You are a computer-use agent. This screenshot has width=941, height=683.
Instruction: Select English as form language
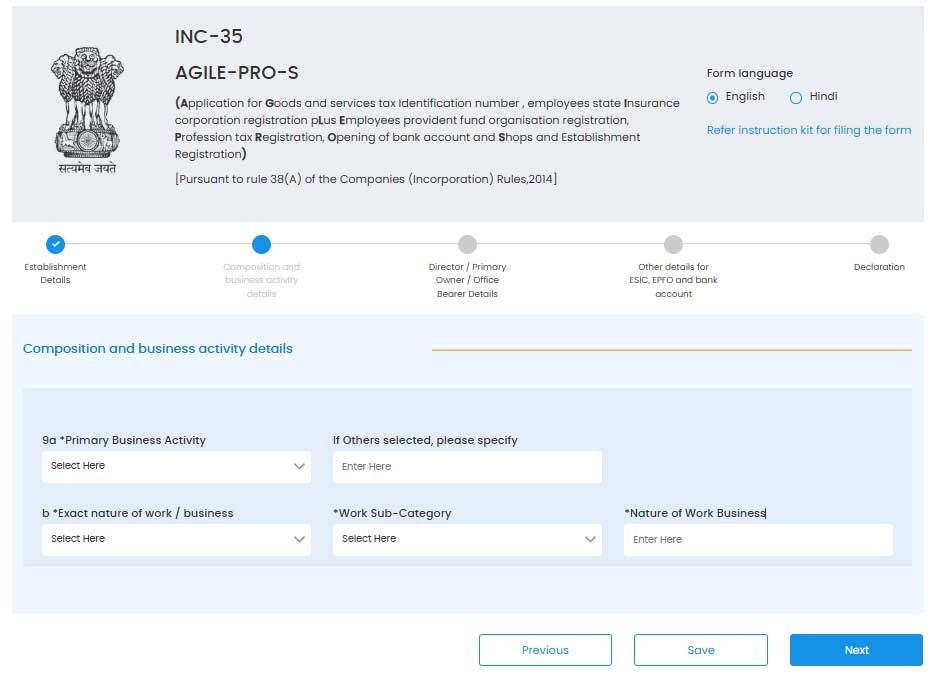click(713, 98)
